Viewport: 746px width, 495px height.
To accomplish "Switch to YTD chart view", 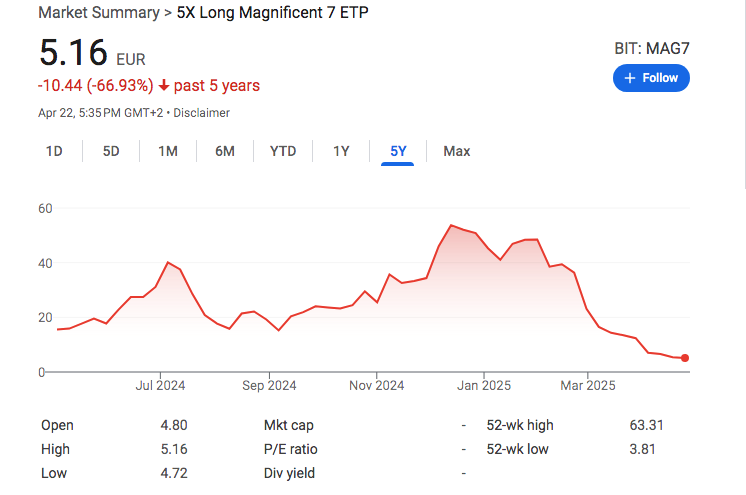I will click(x=283, y=151).
